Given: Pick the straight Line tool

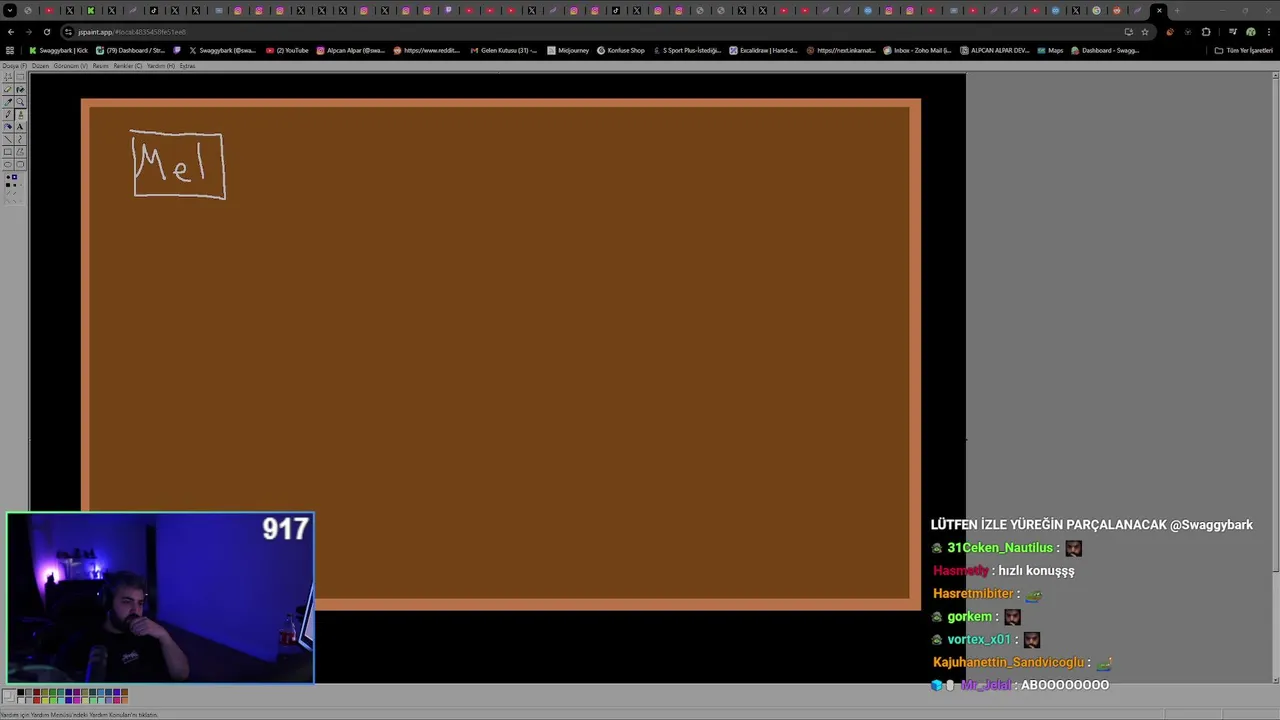Looking at the screenshot, I should (x=8, y=139).
